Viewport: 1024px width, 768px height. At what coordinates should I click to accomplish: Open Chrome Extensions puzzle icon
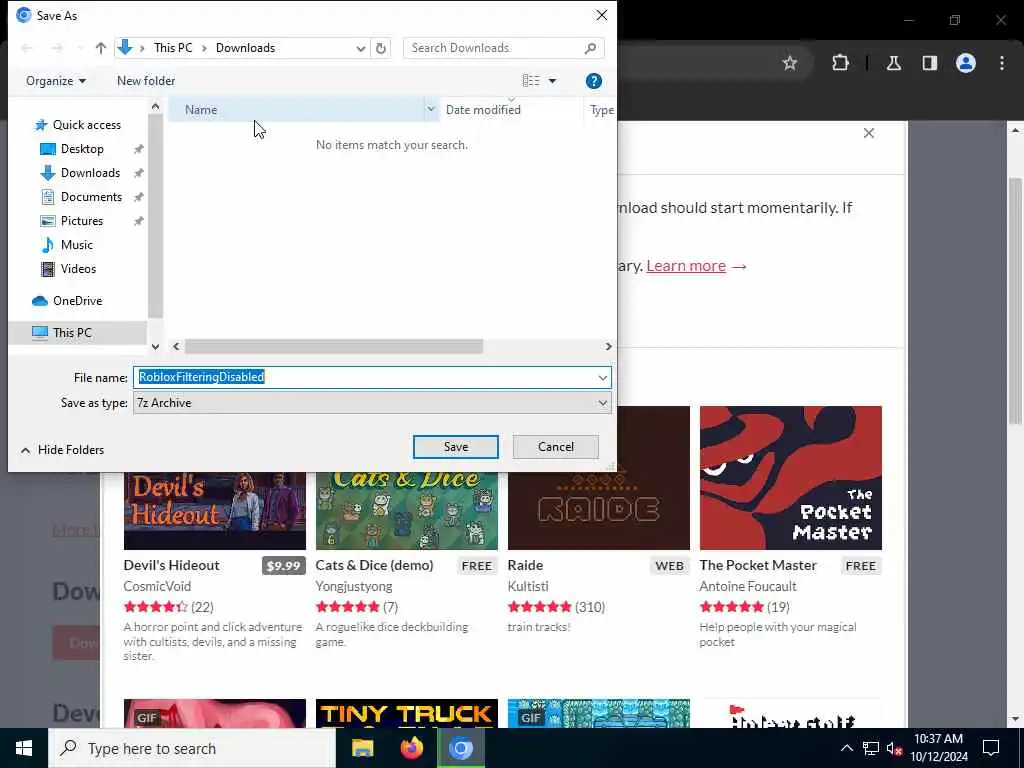[x=840, y=63]
